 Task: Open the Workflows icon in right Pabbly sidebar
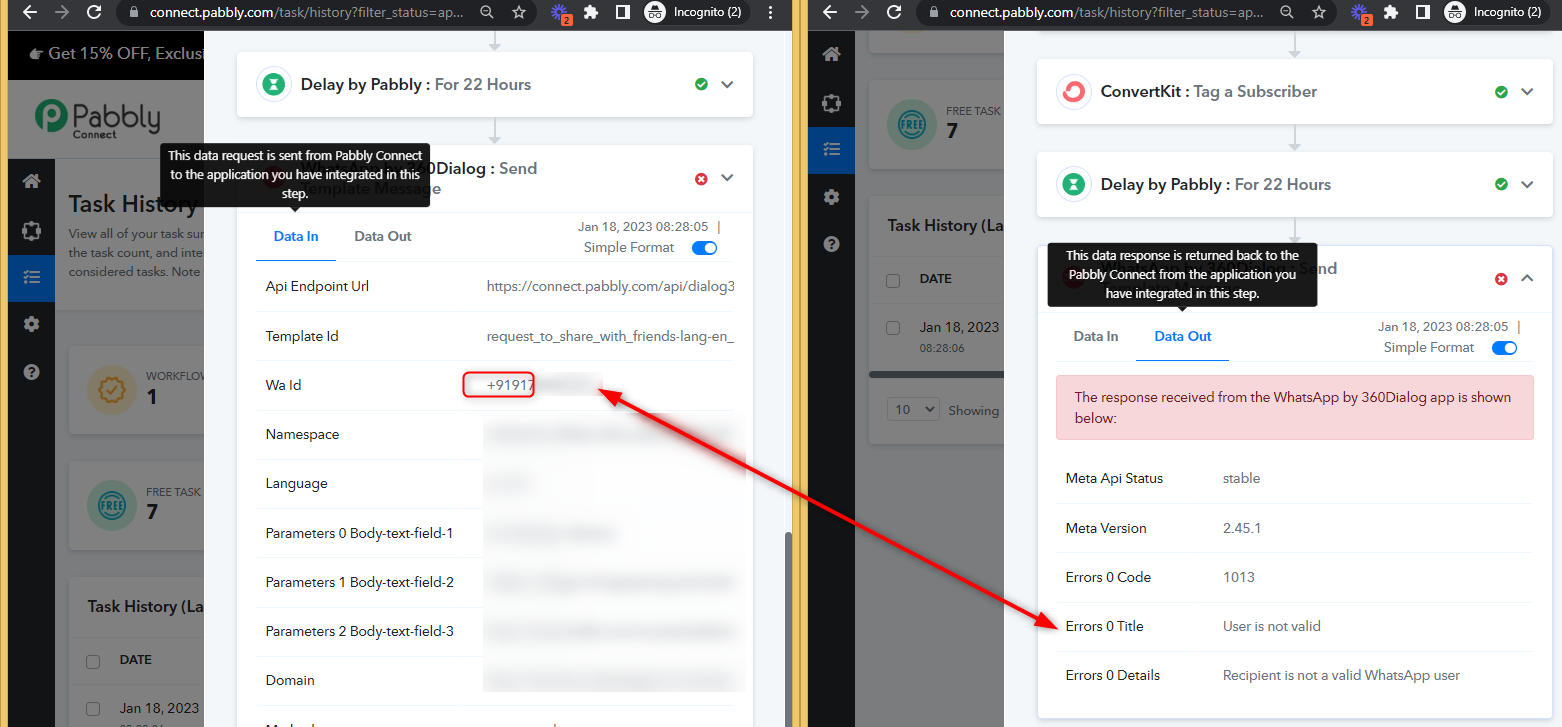point(831,103)
